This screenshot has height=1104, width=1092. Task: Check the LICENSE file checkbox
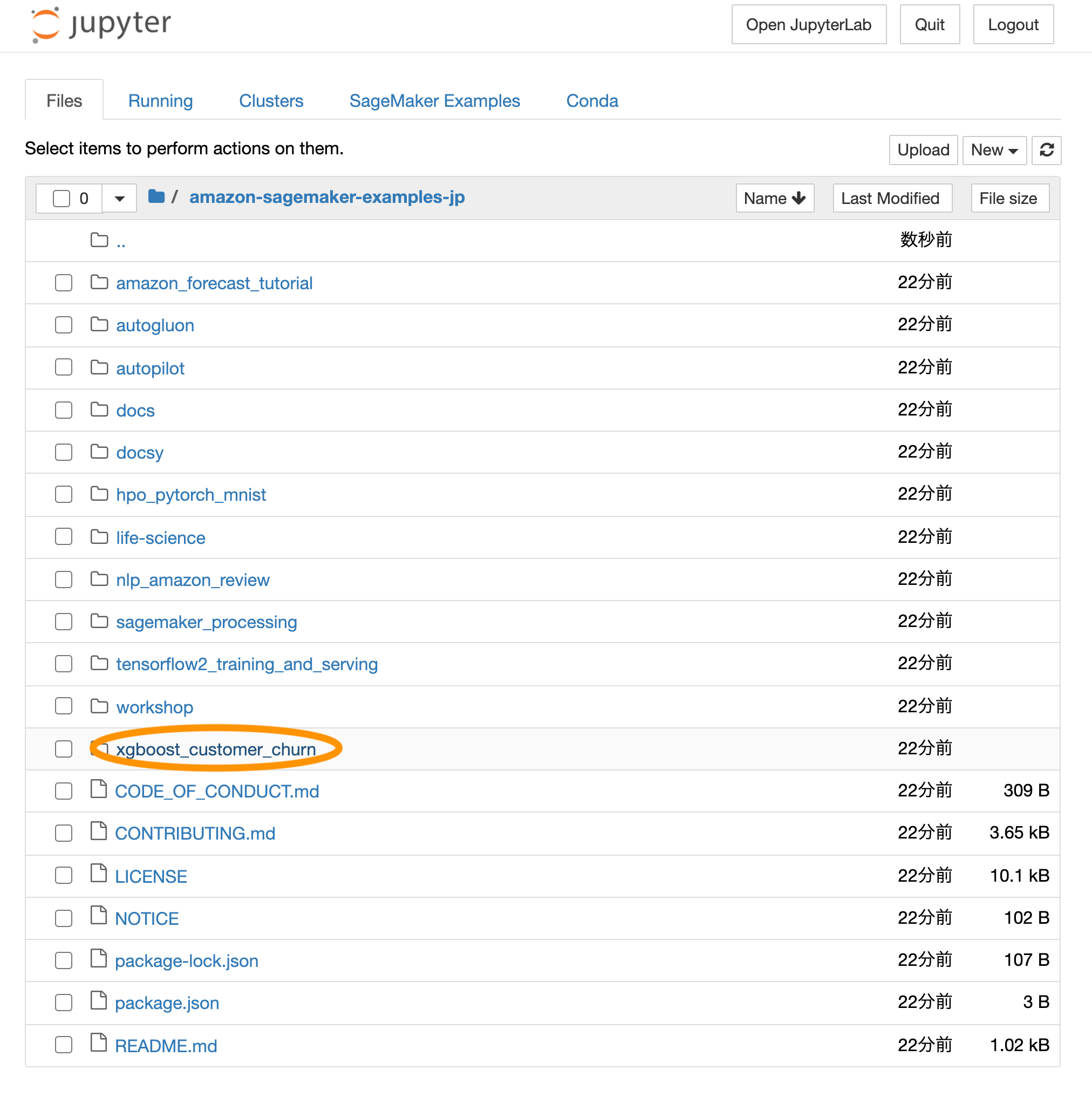coord(64,875)
